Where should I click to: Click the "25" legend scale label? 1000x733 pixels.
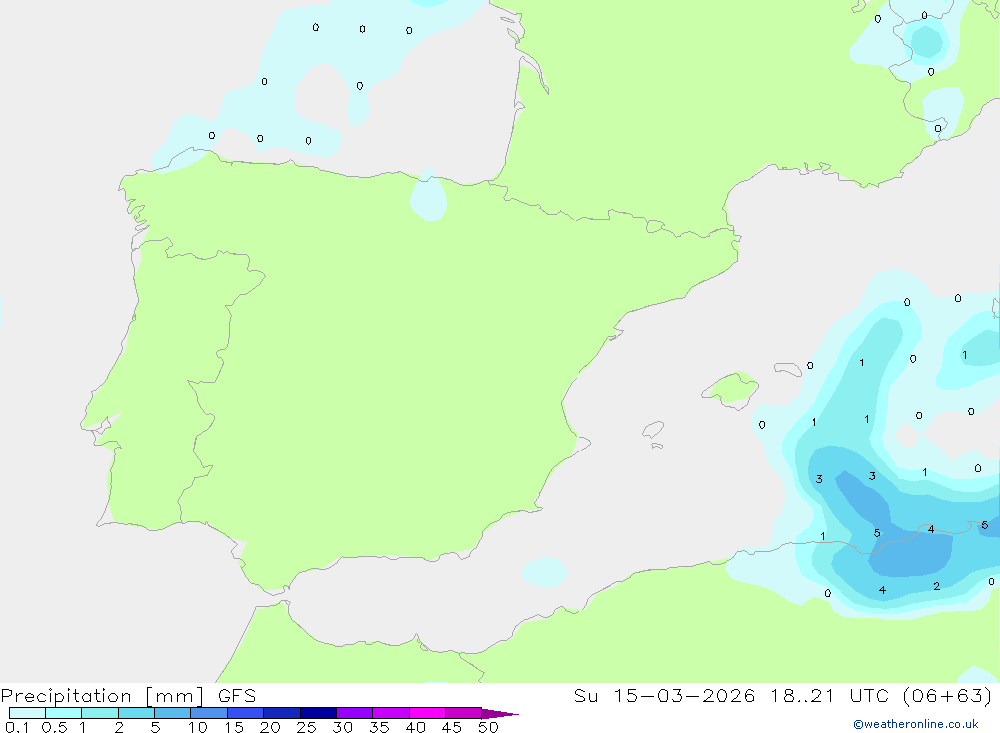tap(306, 727)
